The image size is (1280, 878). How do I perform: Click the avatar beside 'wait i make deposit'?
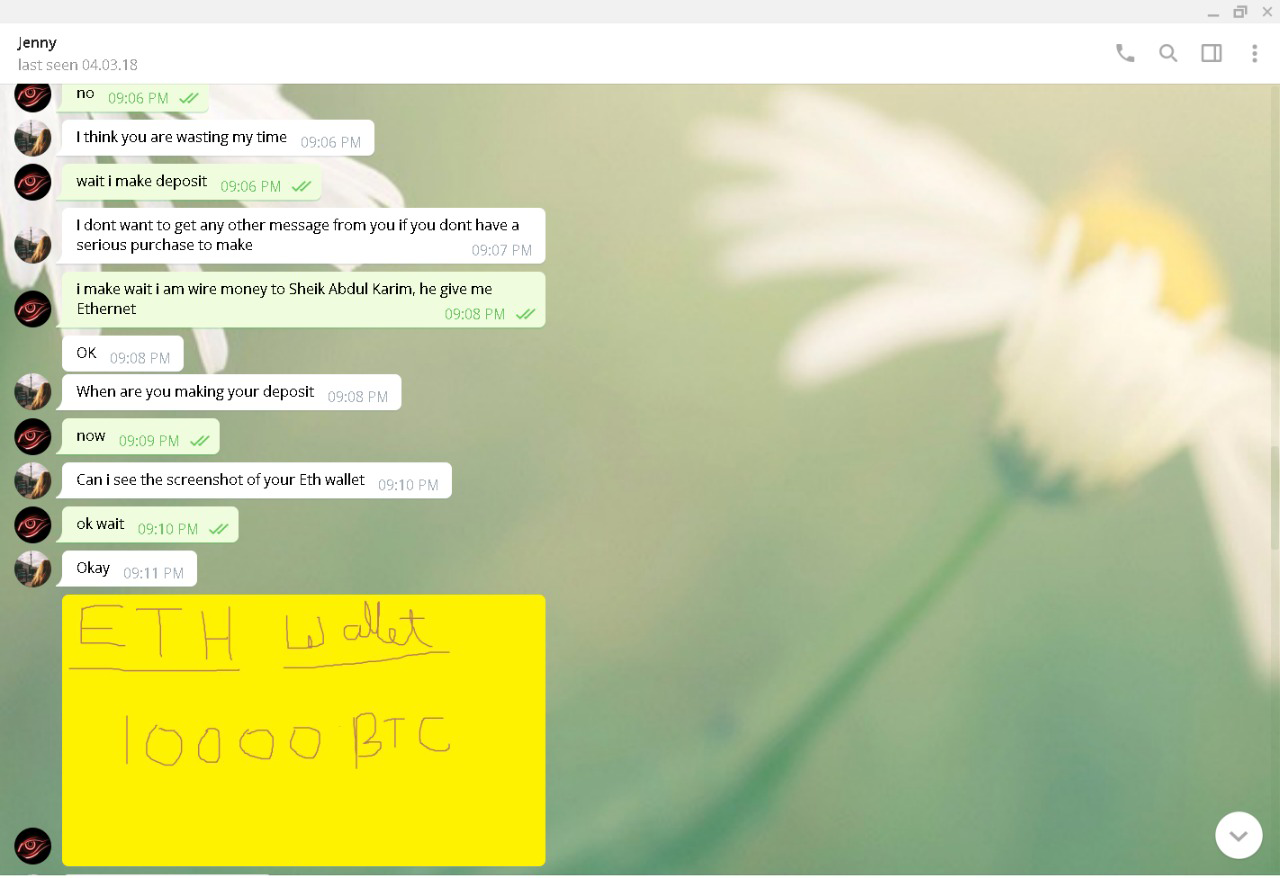pos(33,182)
